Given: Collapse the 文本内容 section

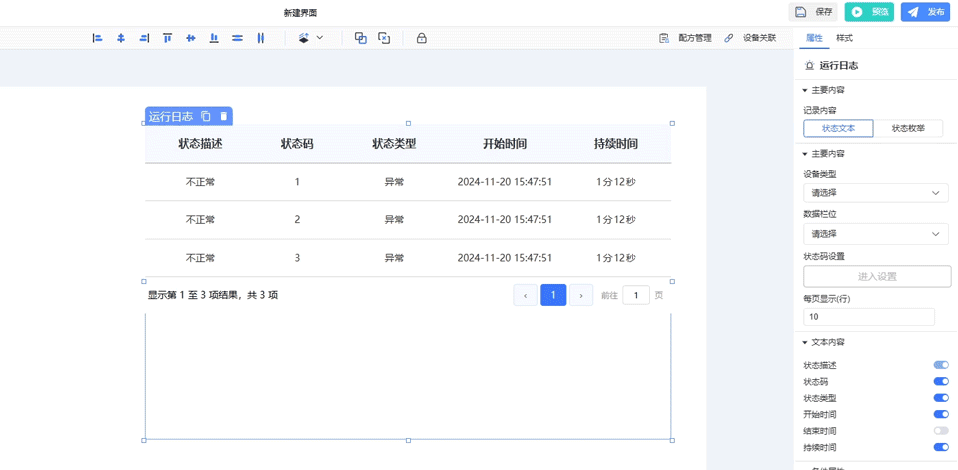Looking at the screenshot, I should point(805,343).
